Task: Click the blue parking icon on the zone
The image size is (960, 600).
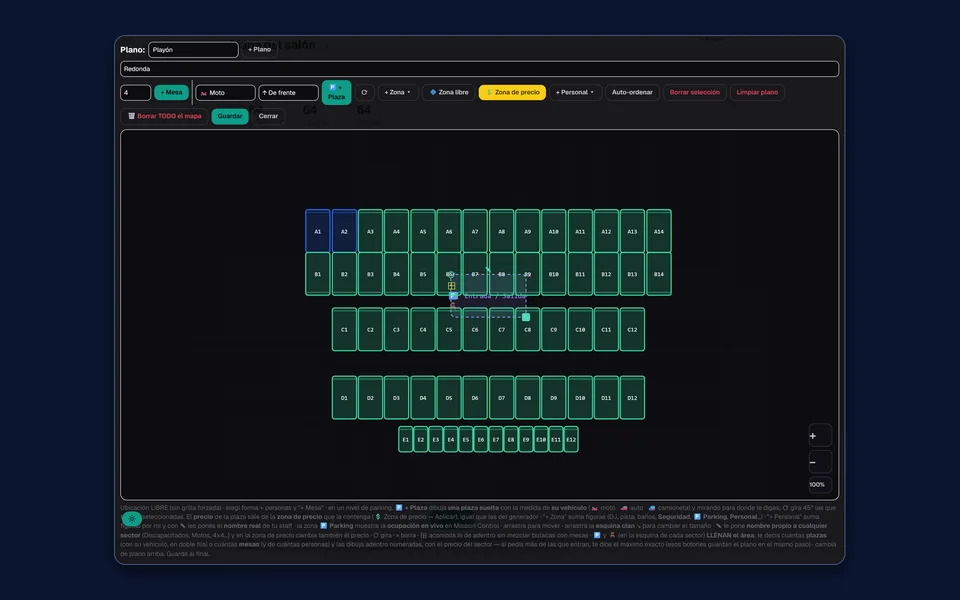Action: pyautogui.click(x=453, y=296)
